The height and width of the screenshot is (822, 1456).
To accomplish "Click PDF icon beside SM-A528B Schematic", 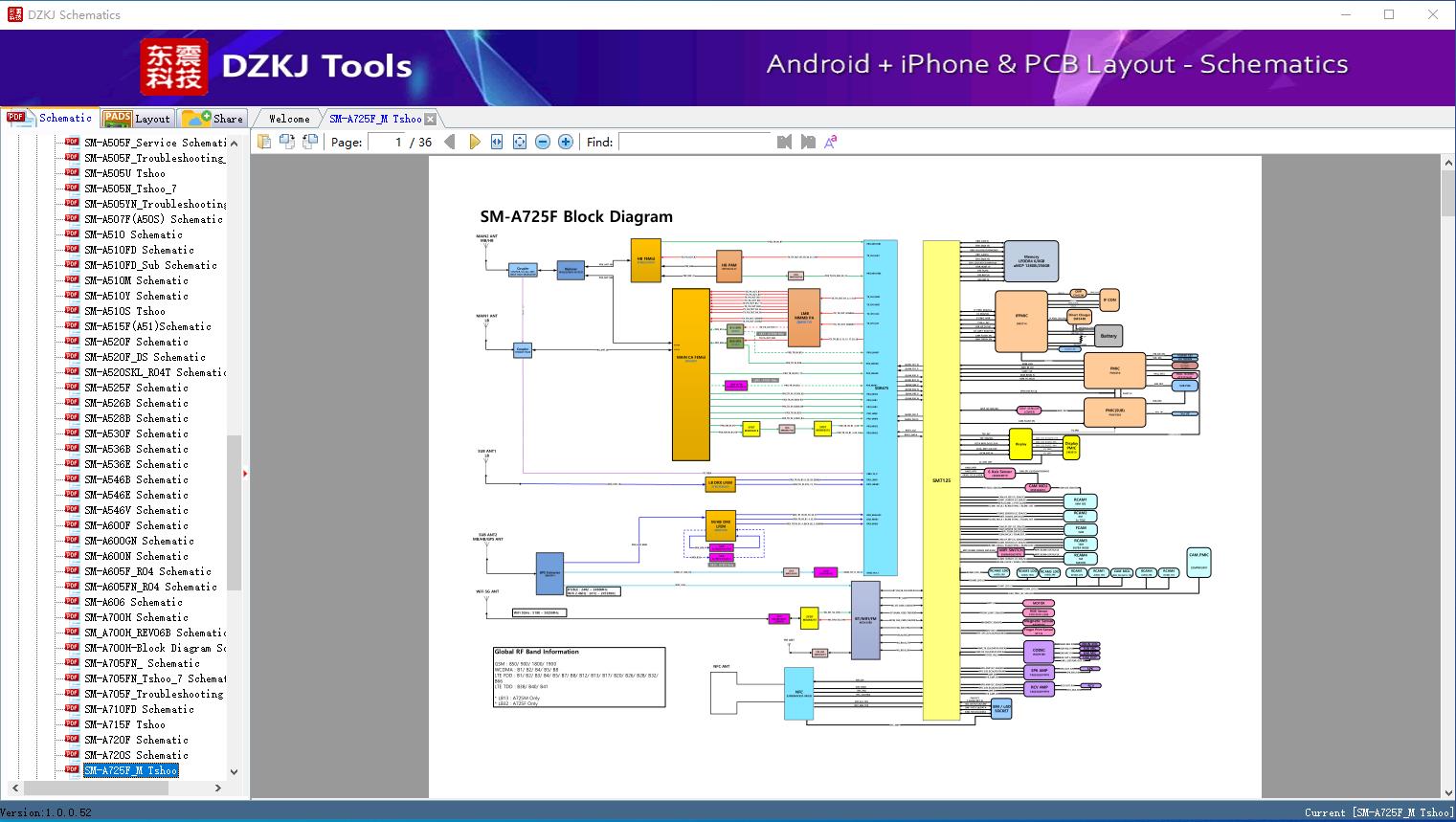I will pyautogui.click(x=72, y=417).
